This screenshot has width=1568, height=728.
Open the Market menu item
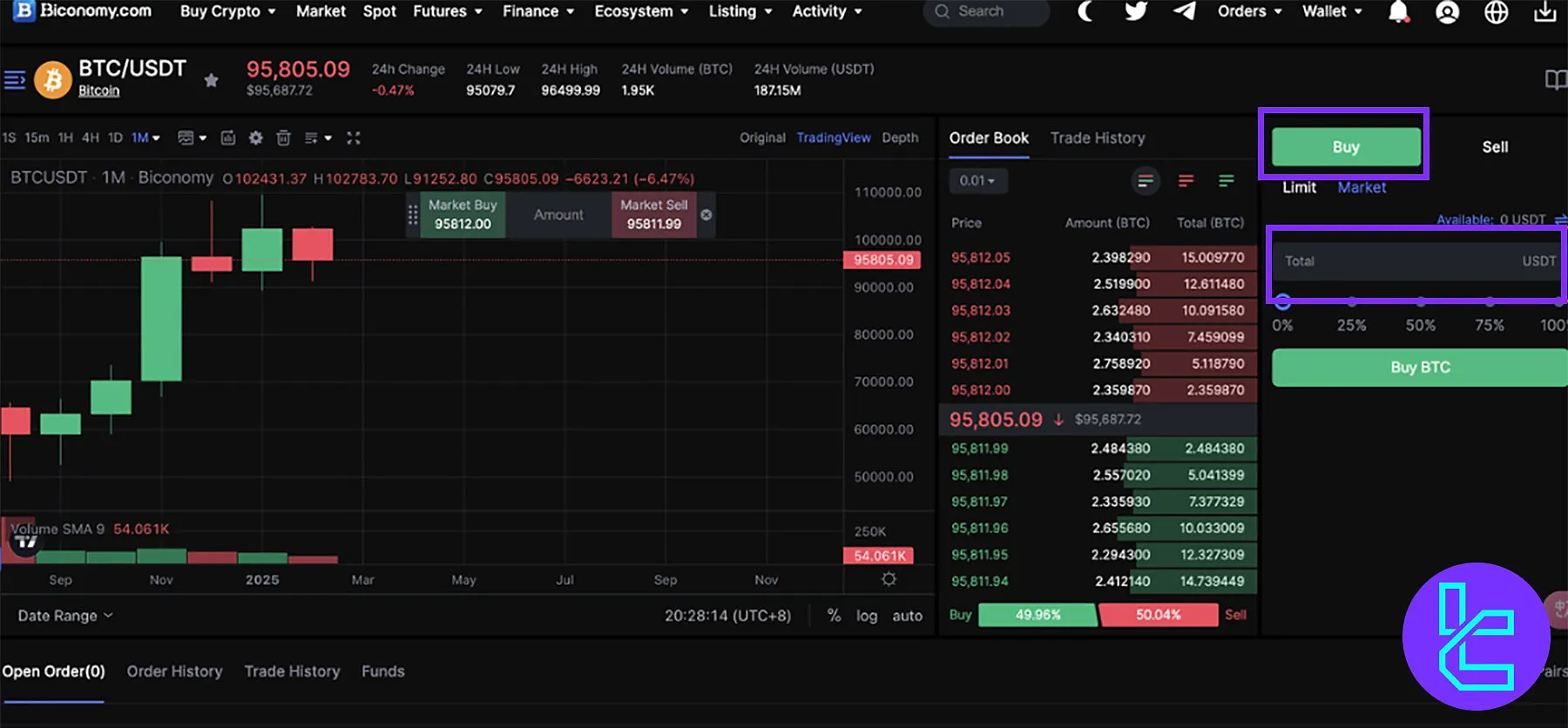321,11
